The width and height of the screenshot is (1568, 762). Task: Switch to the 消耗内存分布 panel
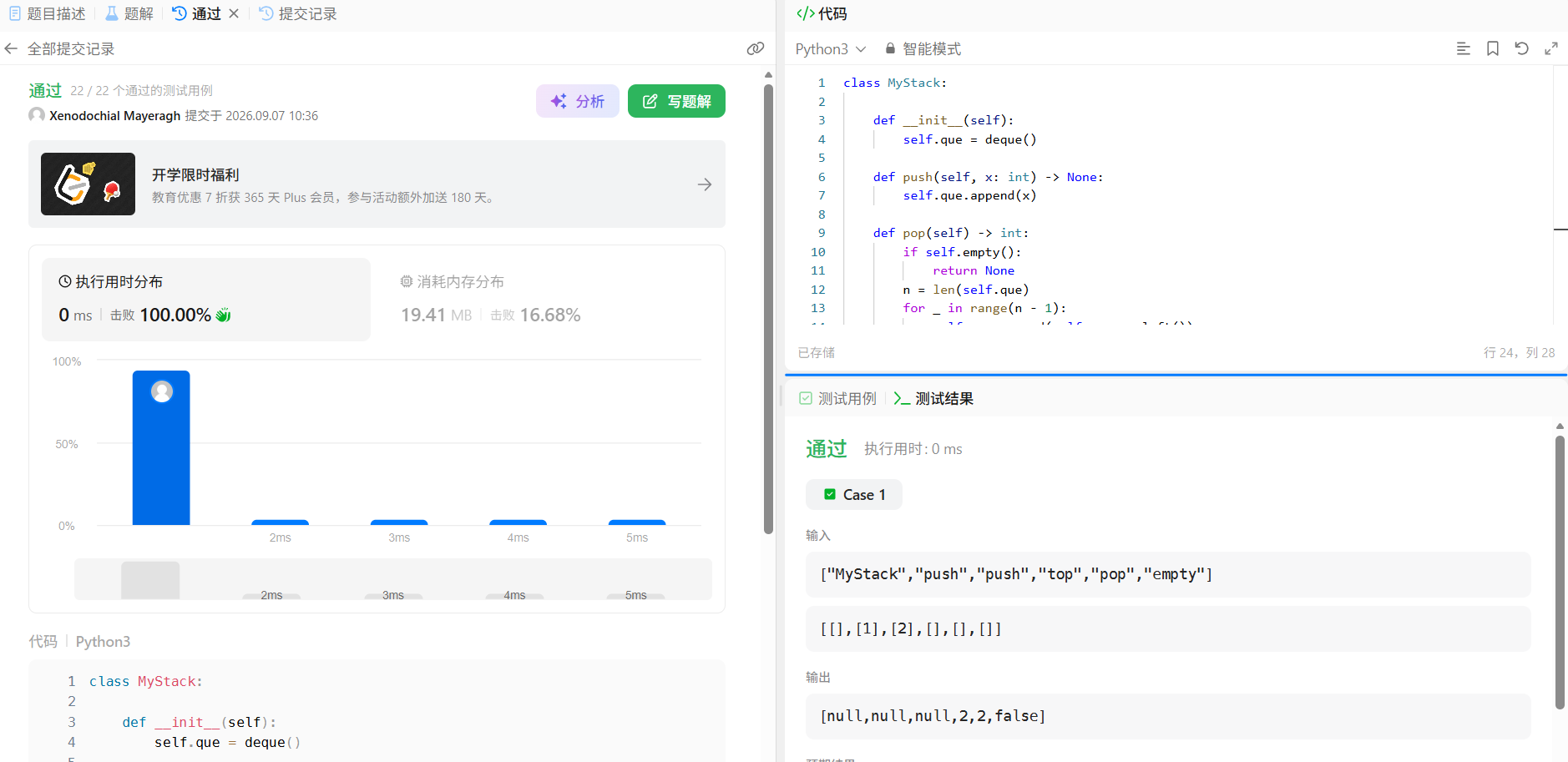pos(452,281)
